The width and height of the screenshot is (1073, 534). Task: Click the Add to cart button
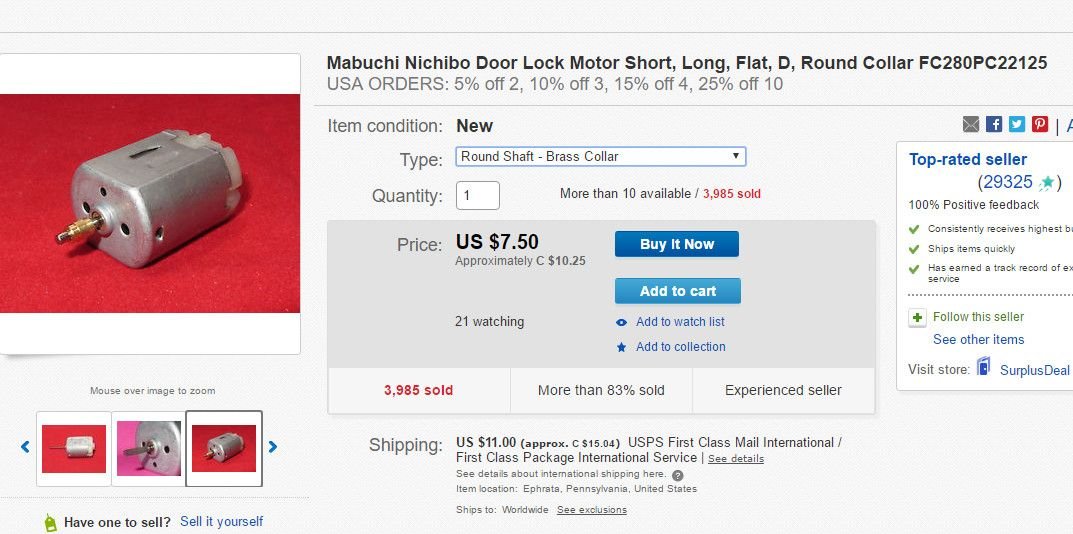tap(677, 291)
